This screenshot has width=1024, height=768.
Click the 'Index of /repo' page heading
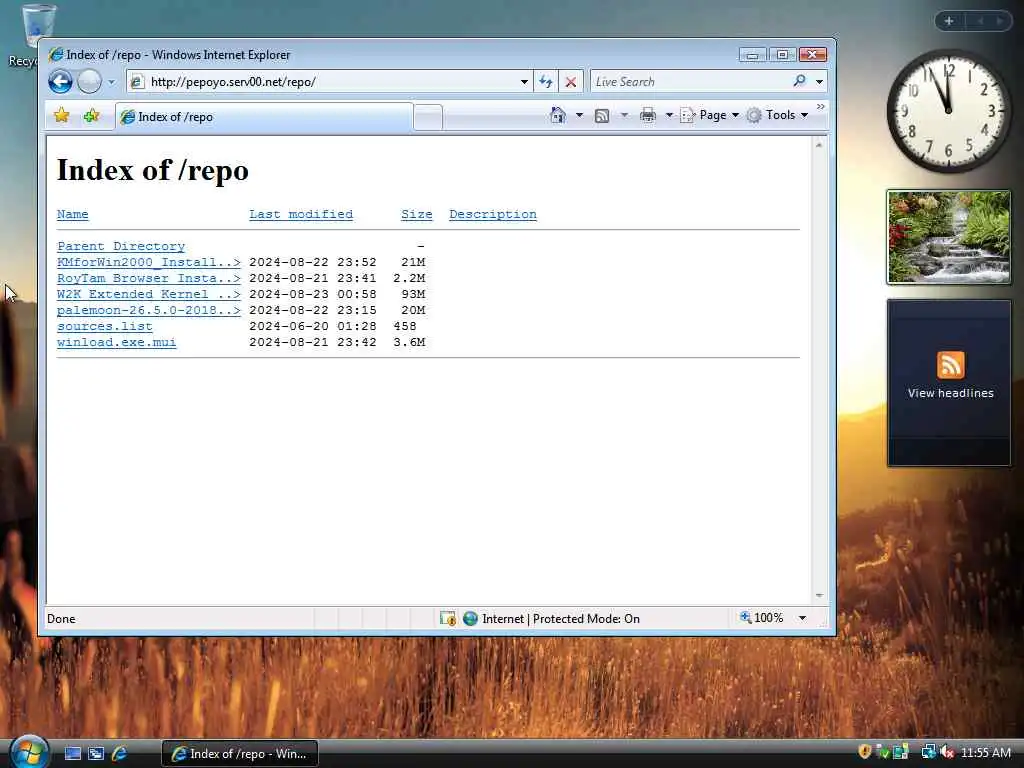click(153, 170)
